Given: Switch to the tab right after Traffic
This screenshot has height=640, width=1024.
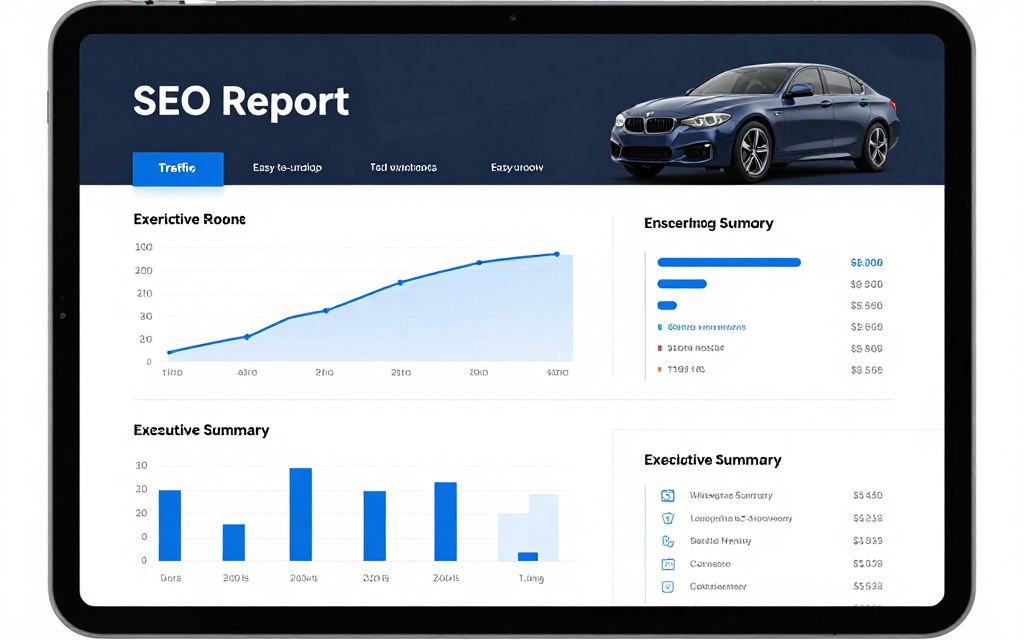Looking at the screenshot, I should (x=287, y=168).
